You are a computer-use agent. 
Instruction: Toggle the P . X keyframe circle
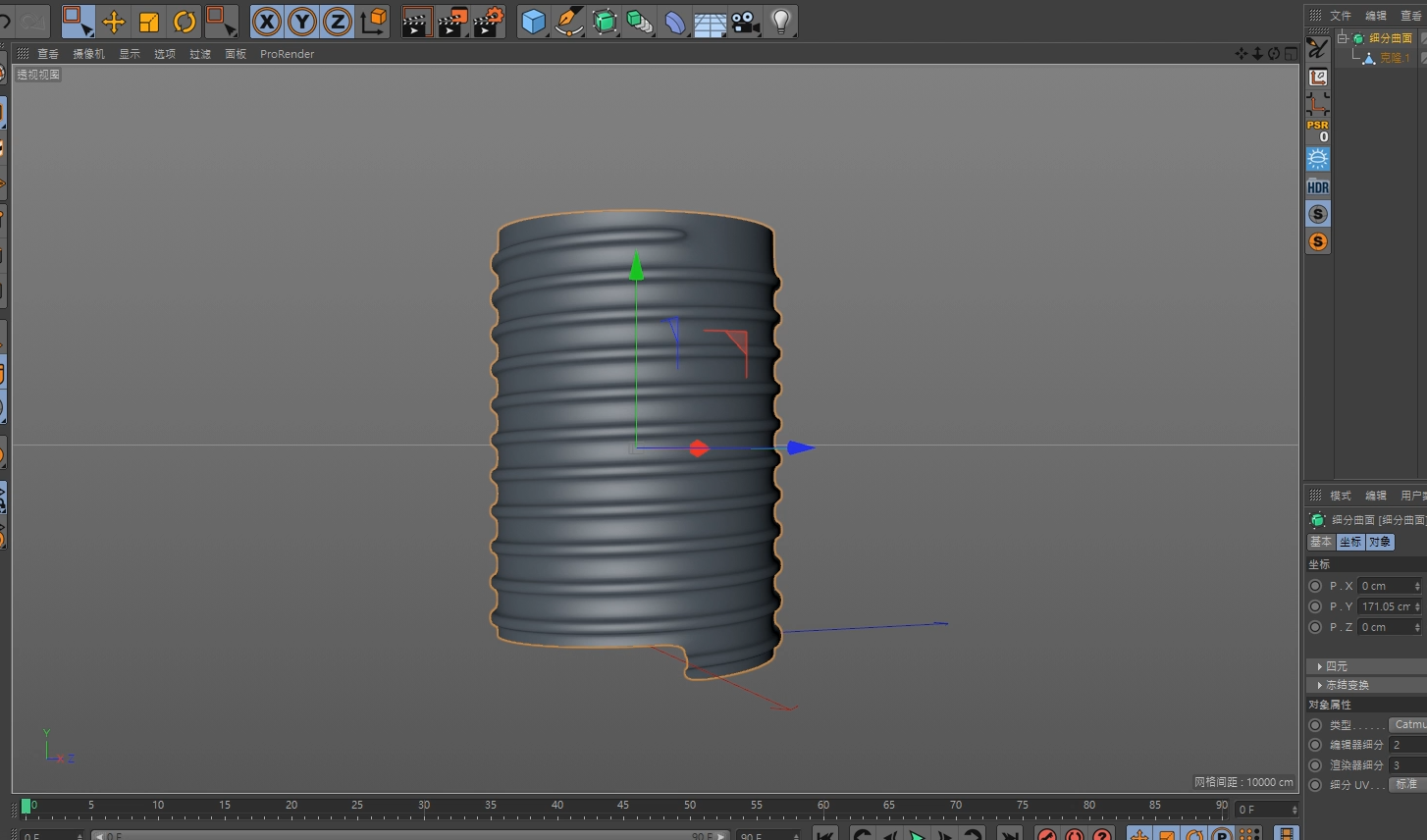(x=1315, y=586)
